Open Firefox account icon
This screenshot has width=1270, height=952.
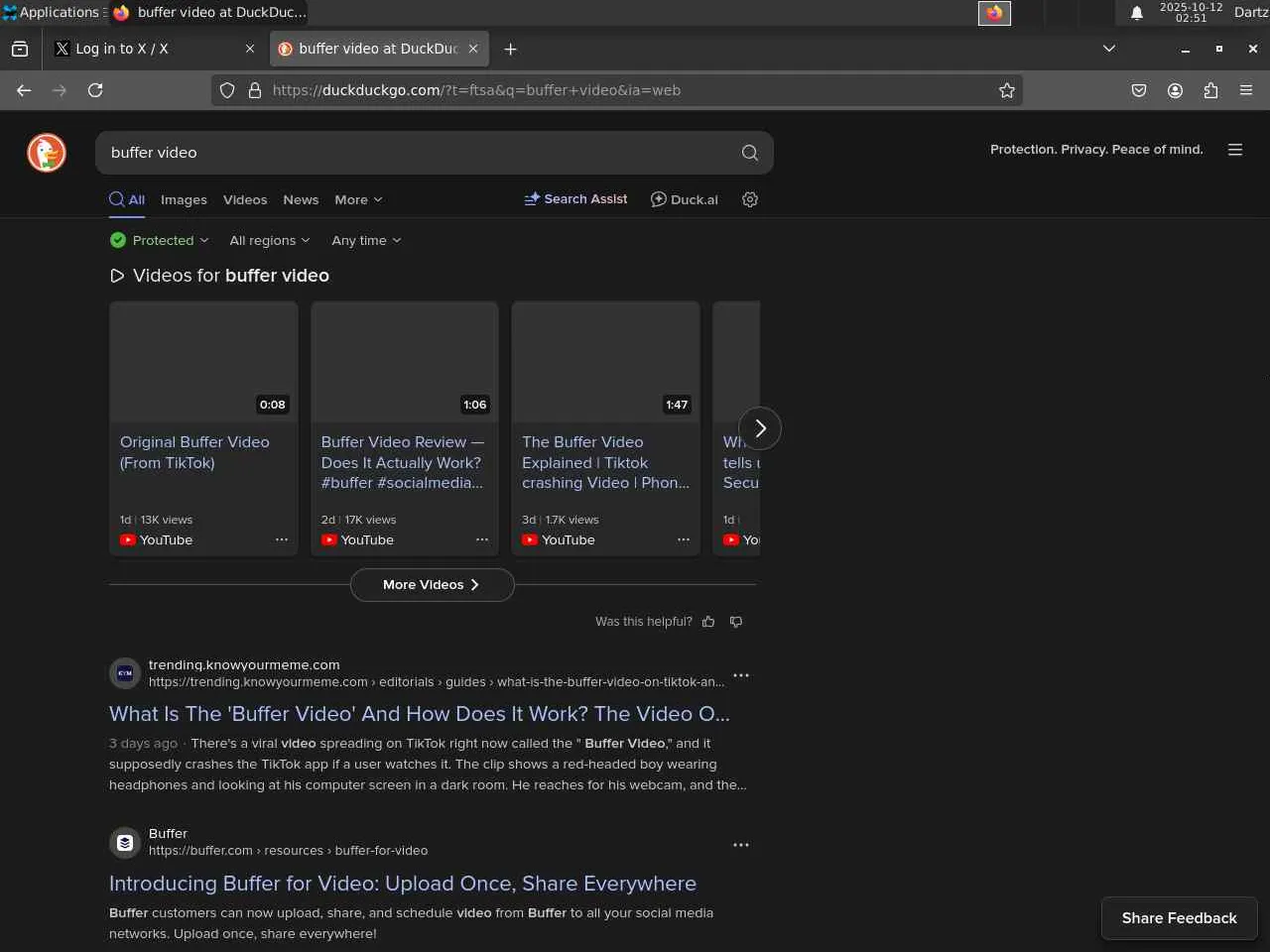(1175, 90)
